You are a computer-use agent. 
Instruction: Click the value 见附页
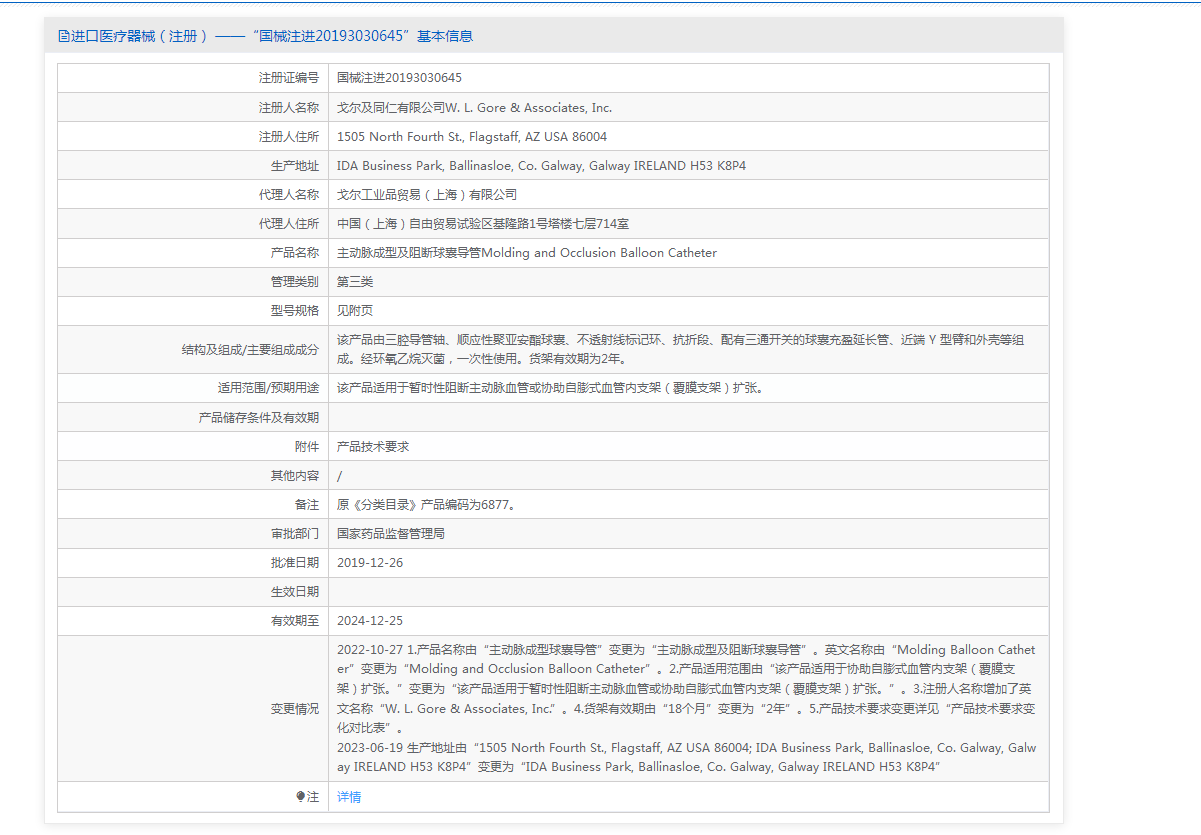355,310
